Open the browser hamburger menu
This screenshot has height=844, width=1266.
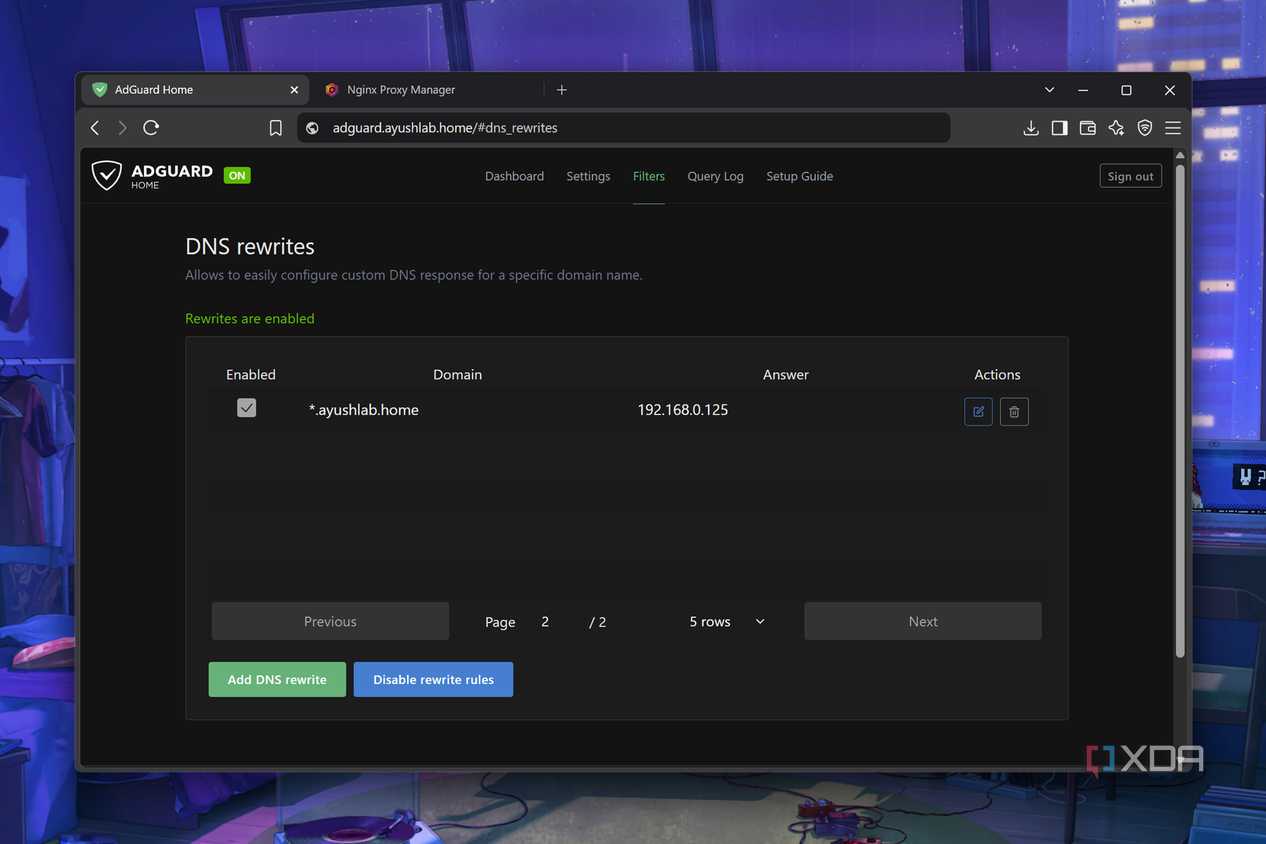click(x=1173, y=128)
